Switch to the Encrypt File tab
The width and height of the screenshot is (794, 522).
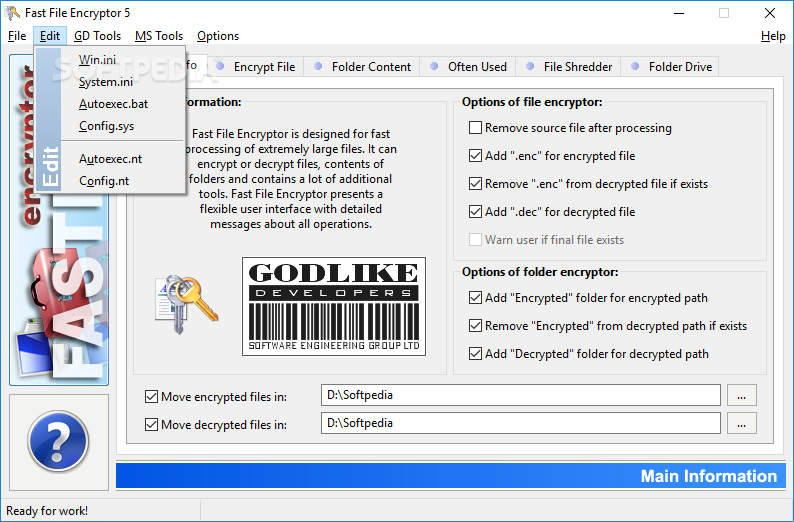coord(256,67)
